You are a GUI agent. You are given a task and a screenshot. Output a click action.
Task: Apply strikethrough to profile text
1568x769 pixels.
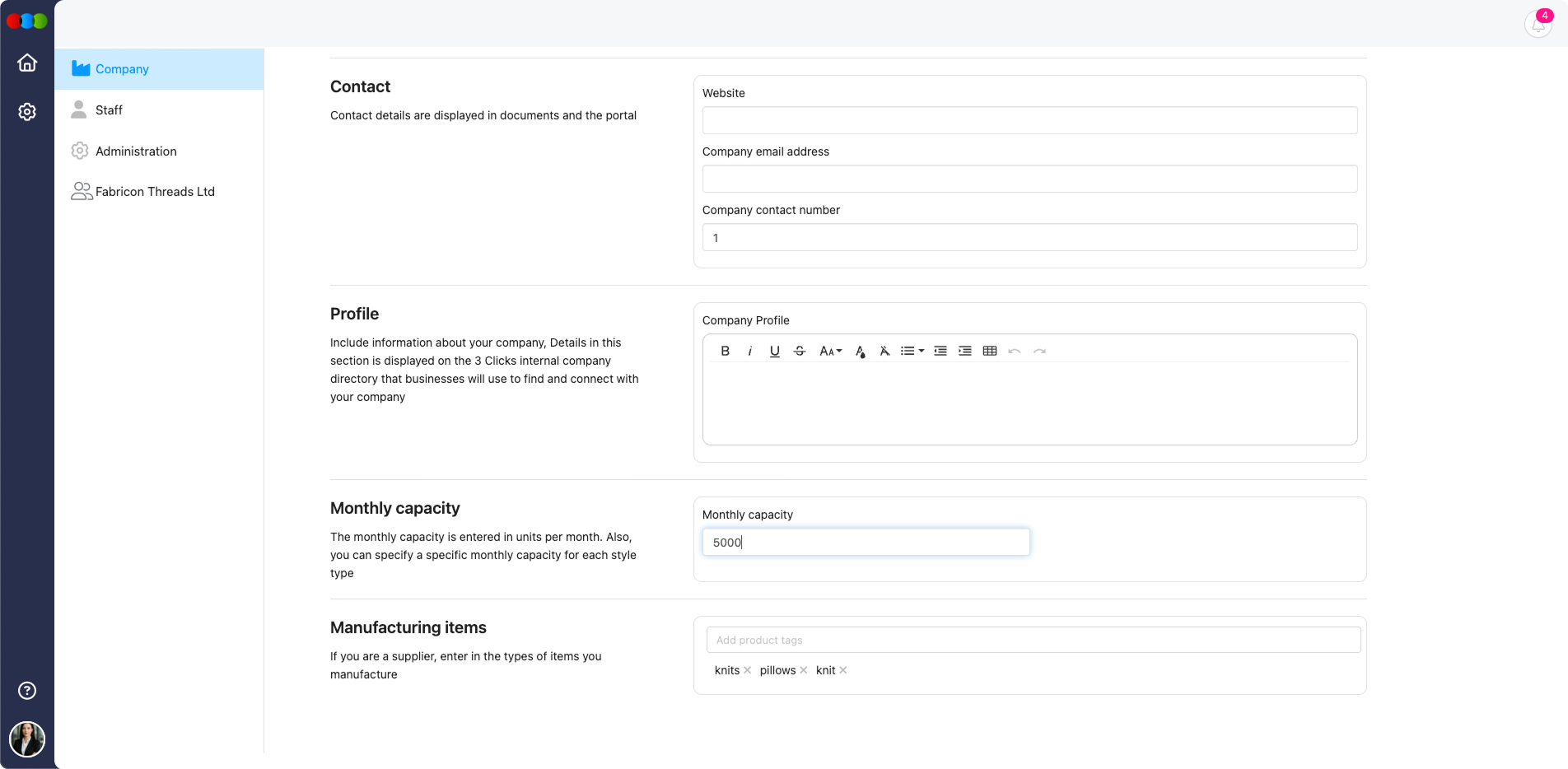point(799,351)
